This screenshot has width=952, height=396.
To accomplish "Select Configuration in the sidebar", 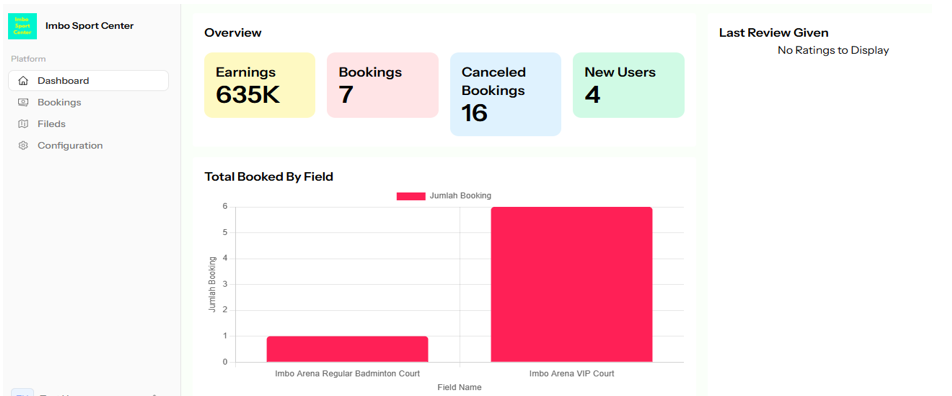I will [88, 146].
